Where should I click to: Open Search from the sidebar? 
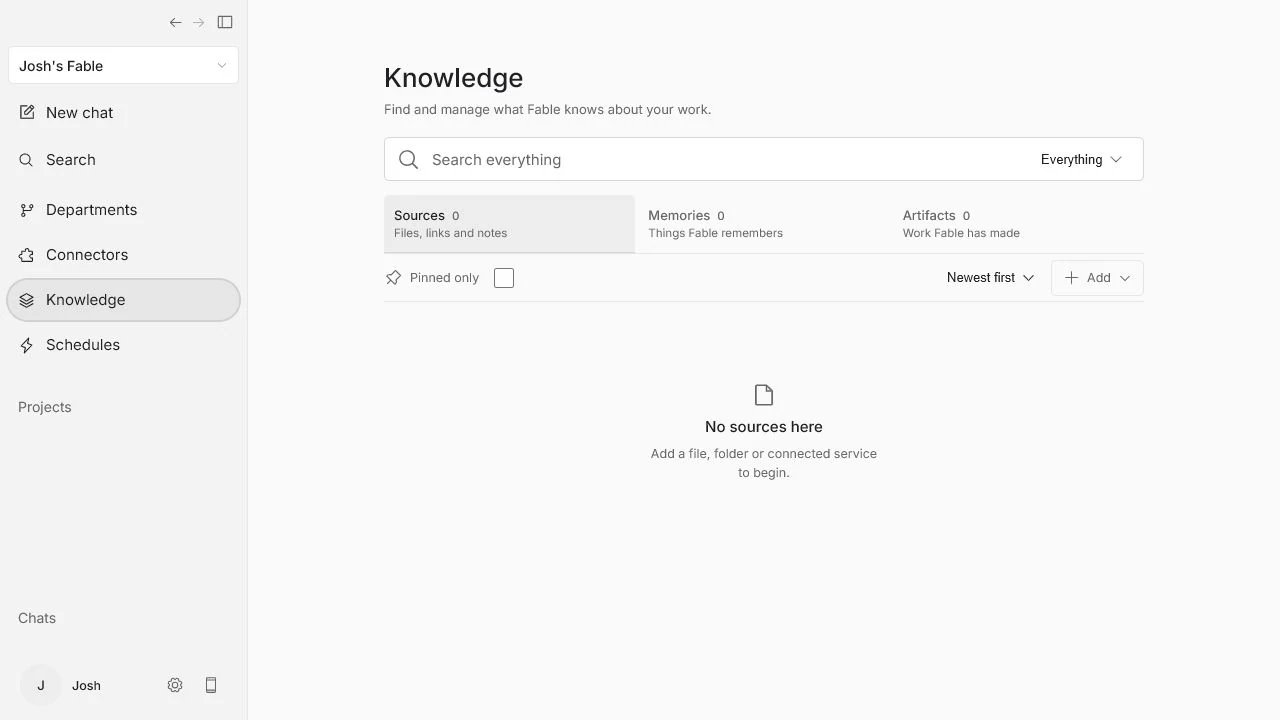(x=123, y=160)
